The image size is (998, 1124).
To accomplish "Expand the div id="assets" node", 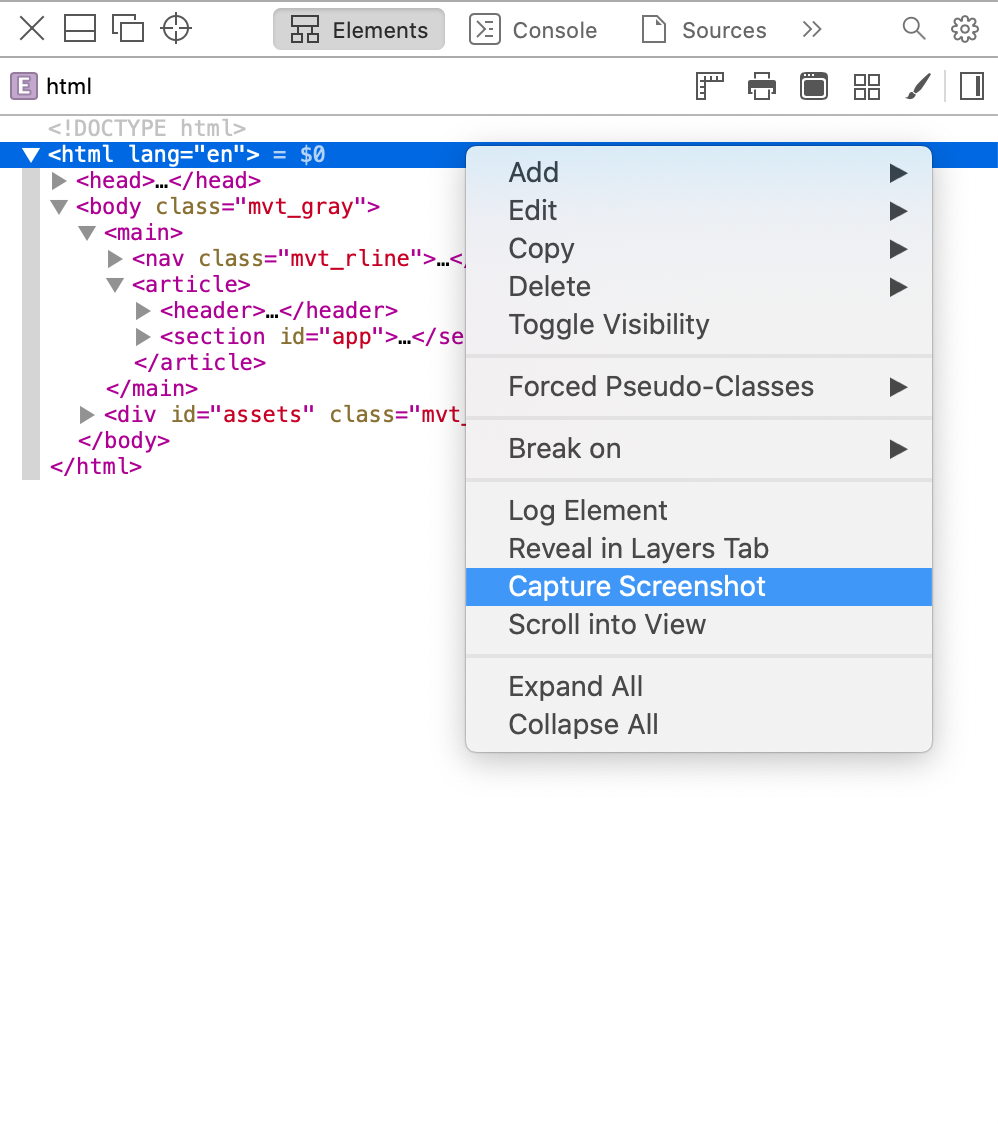I will pyautogui.click(x=87, y=415).
